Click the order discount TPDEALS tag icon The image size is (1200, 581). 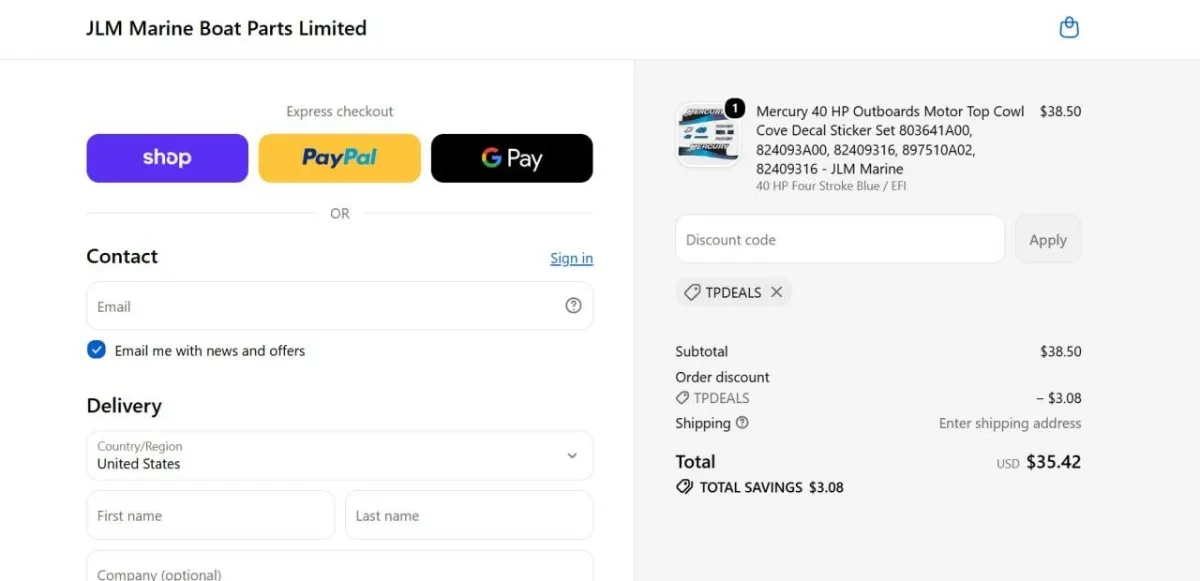pos(682,398)
